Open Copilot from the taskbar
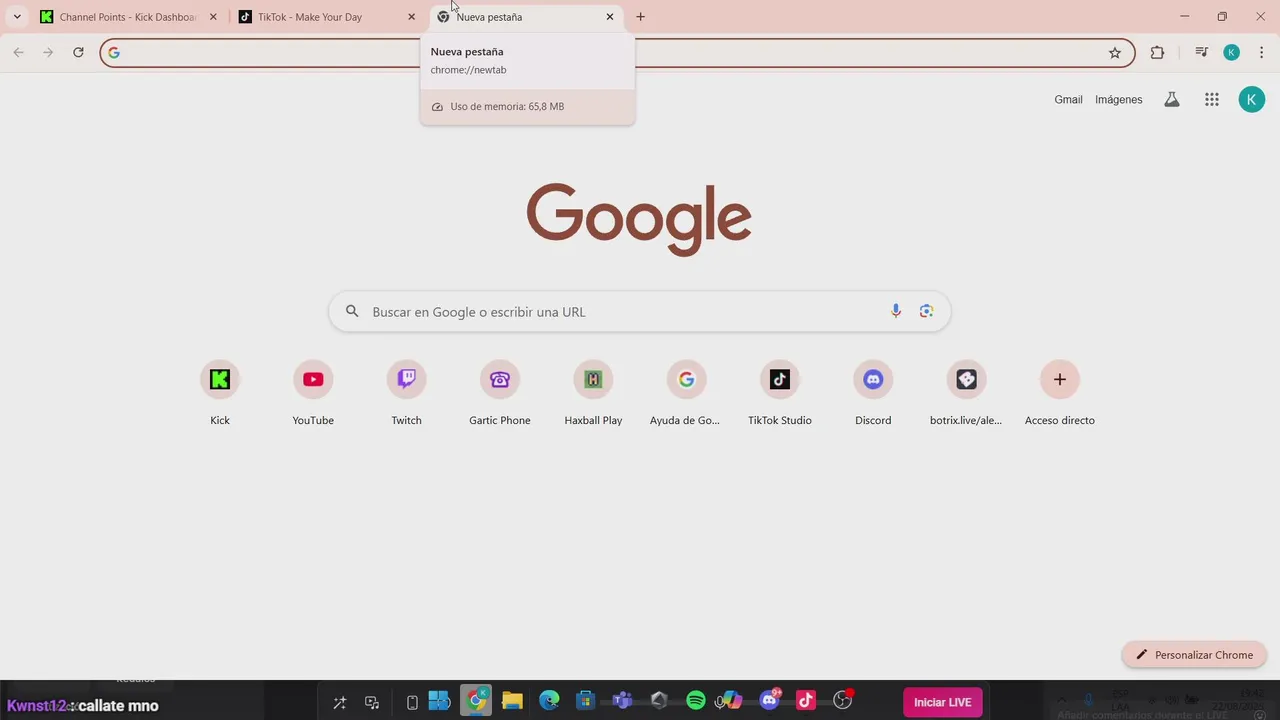Screen dimensions: 1280x720 pyautogui.click(x=733, y=701)
